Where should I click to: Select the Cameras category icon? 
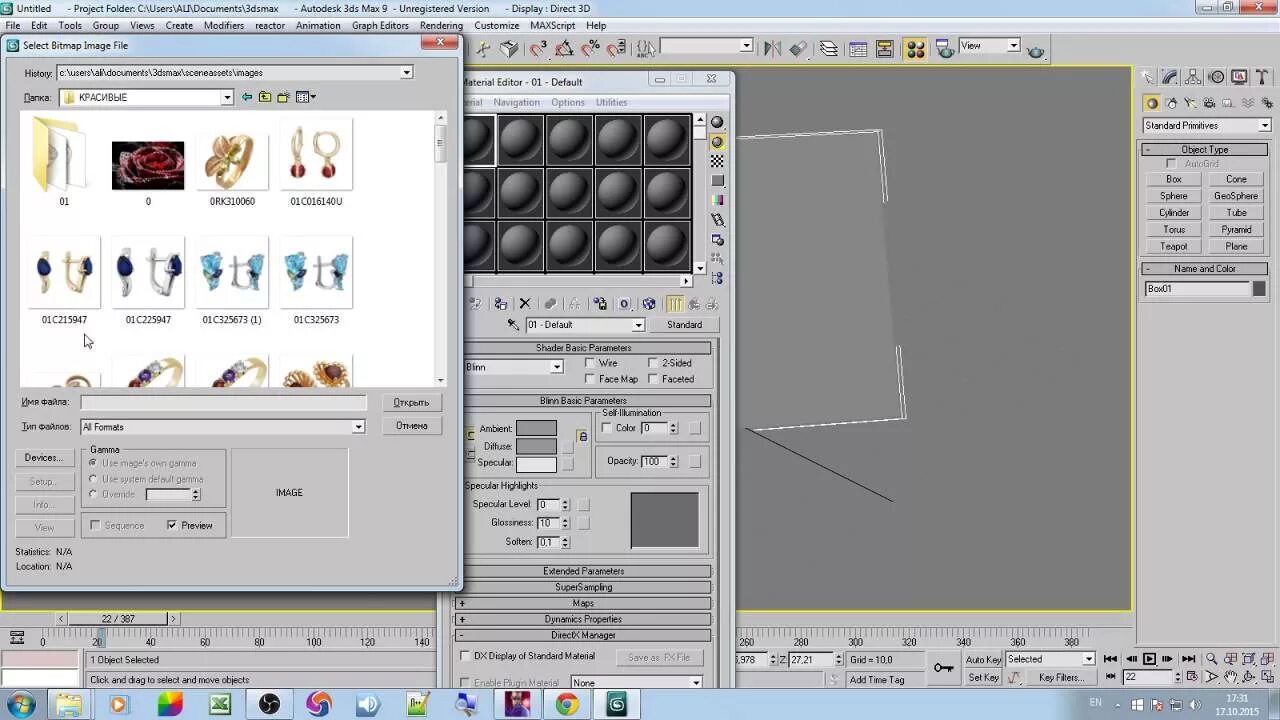point(1209,103)
